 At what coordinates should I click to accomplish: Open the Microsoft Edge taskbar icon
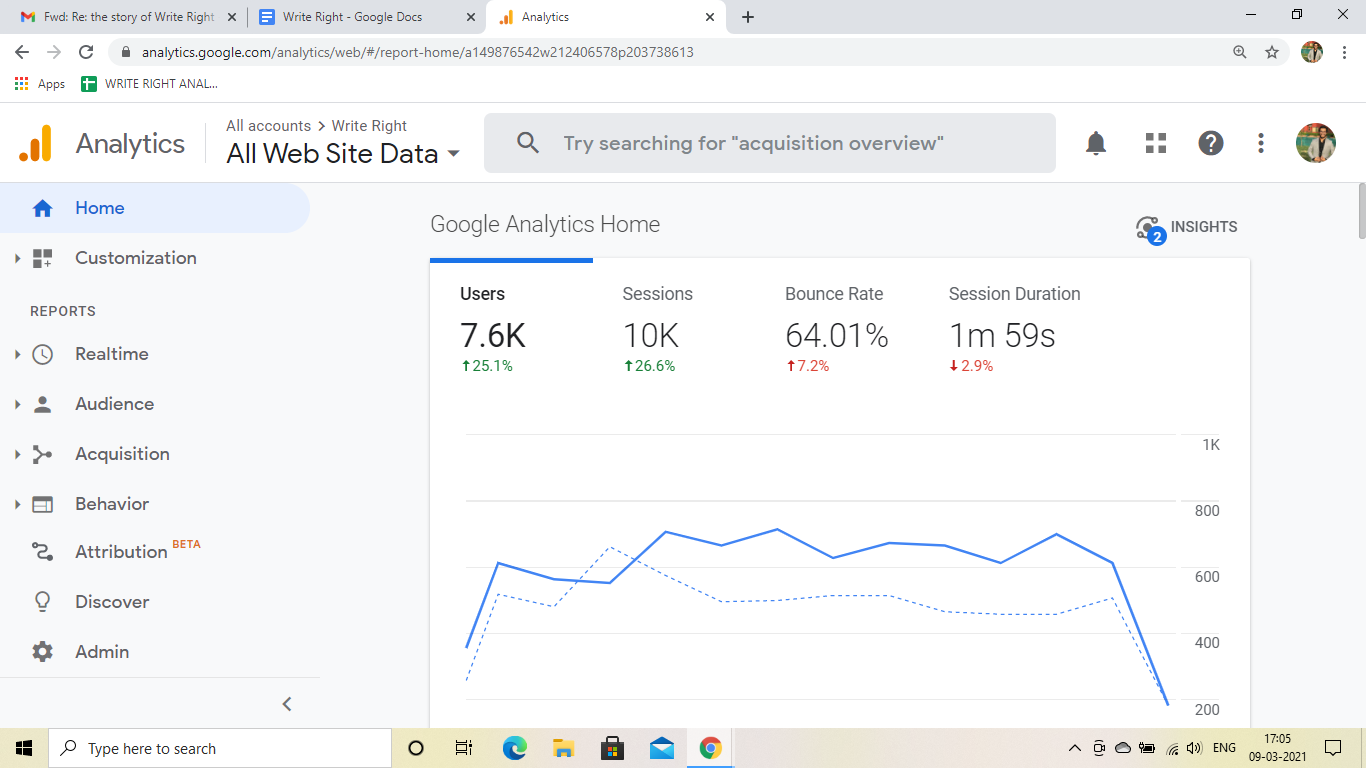coord(515,748)
